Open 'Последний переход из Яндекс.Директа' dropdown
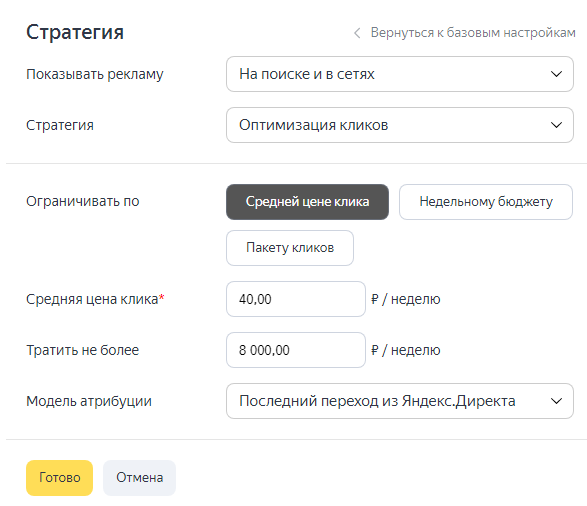This screenshot has width=587, height=506. click(400, 401)
